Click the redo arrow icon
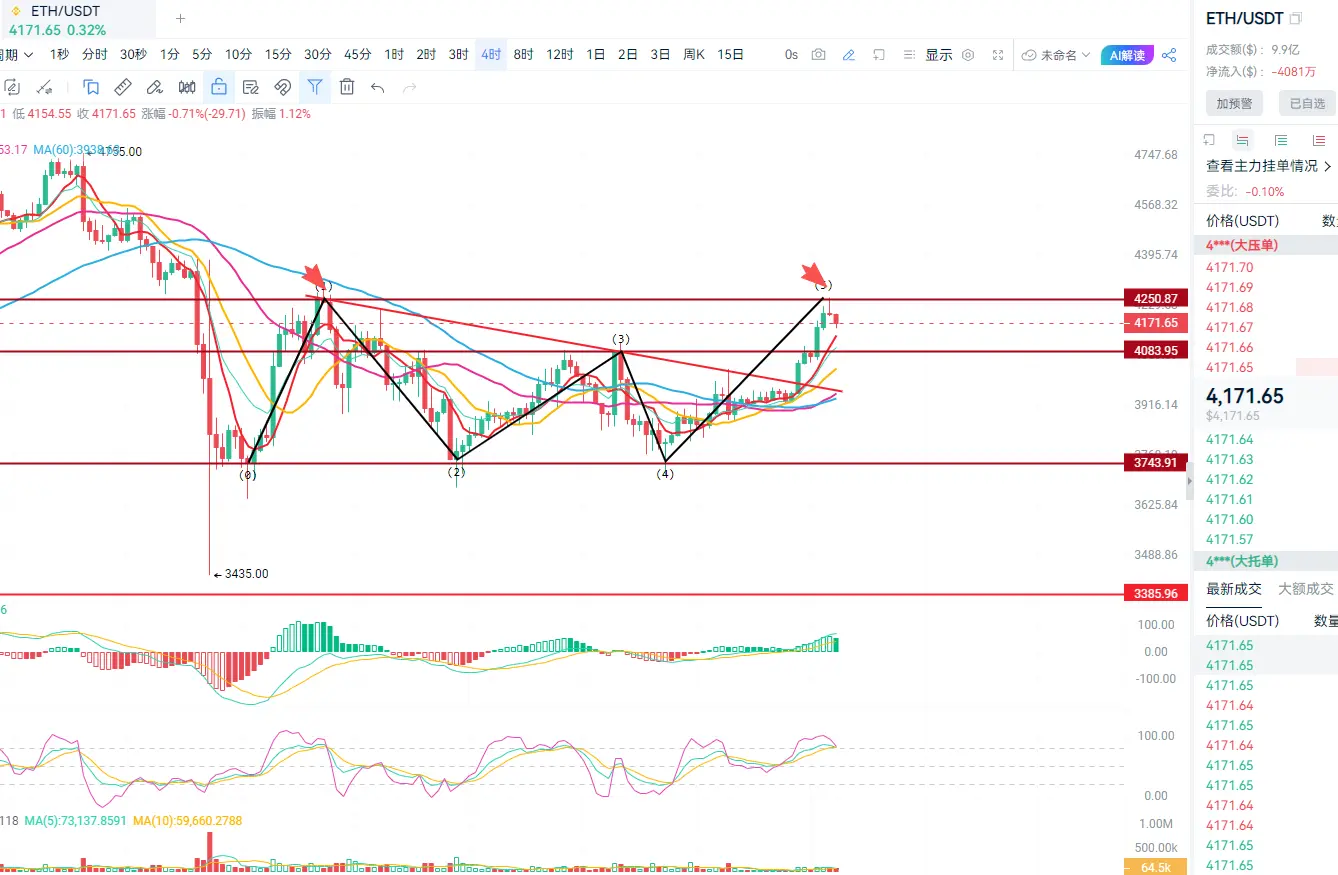The width and height of the screenshot is (1338, 875). [x=409, y=87]
